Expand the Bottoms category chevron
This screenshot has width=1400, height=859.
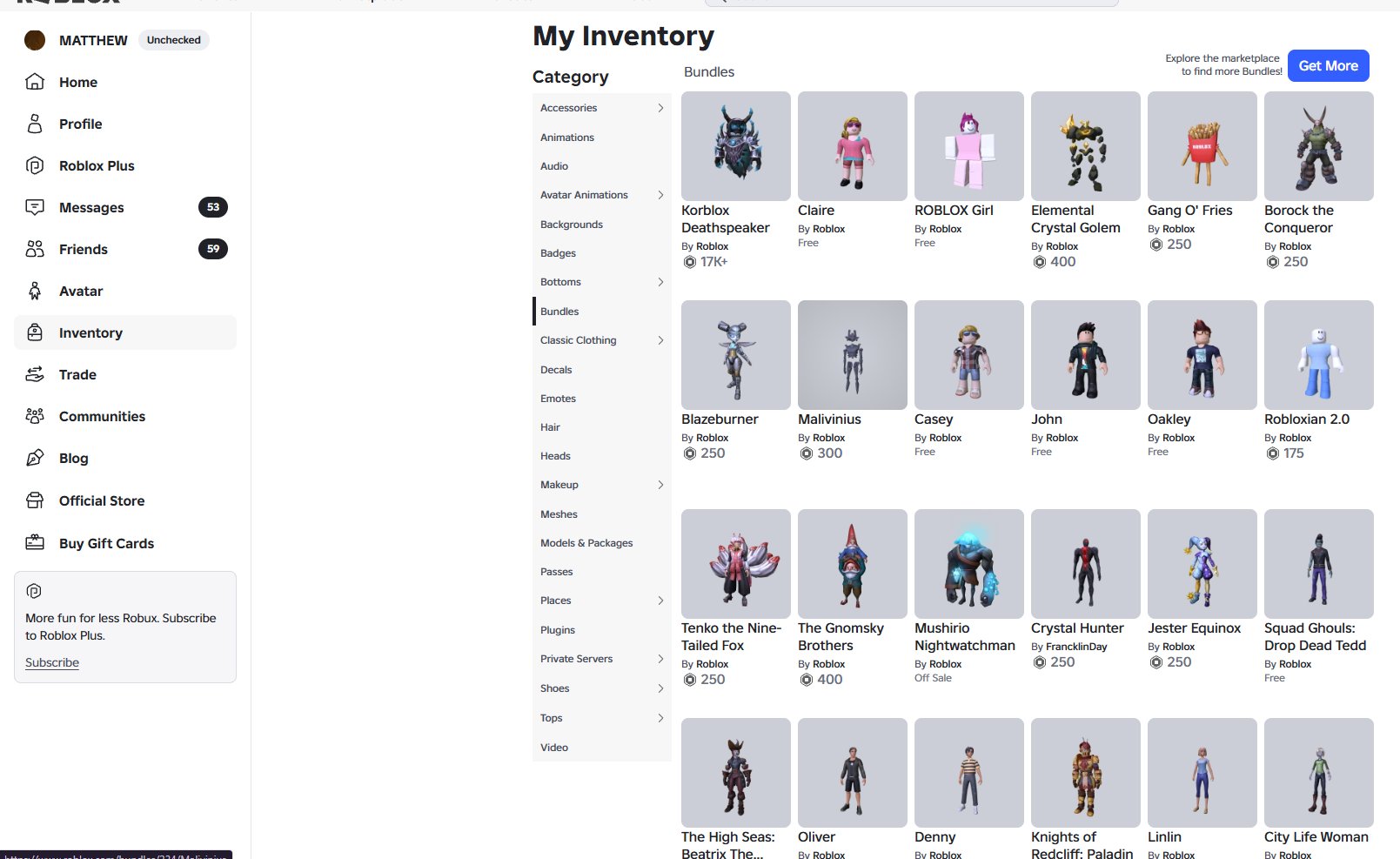(660, 282)
